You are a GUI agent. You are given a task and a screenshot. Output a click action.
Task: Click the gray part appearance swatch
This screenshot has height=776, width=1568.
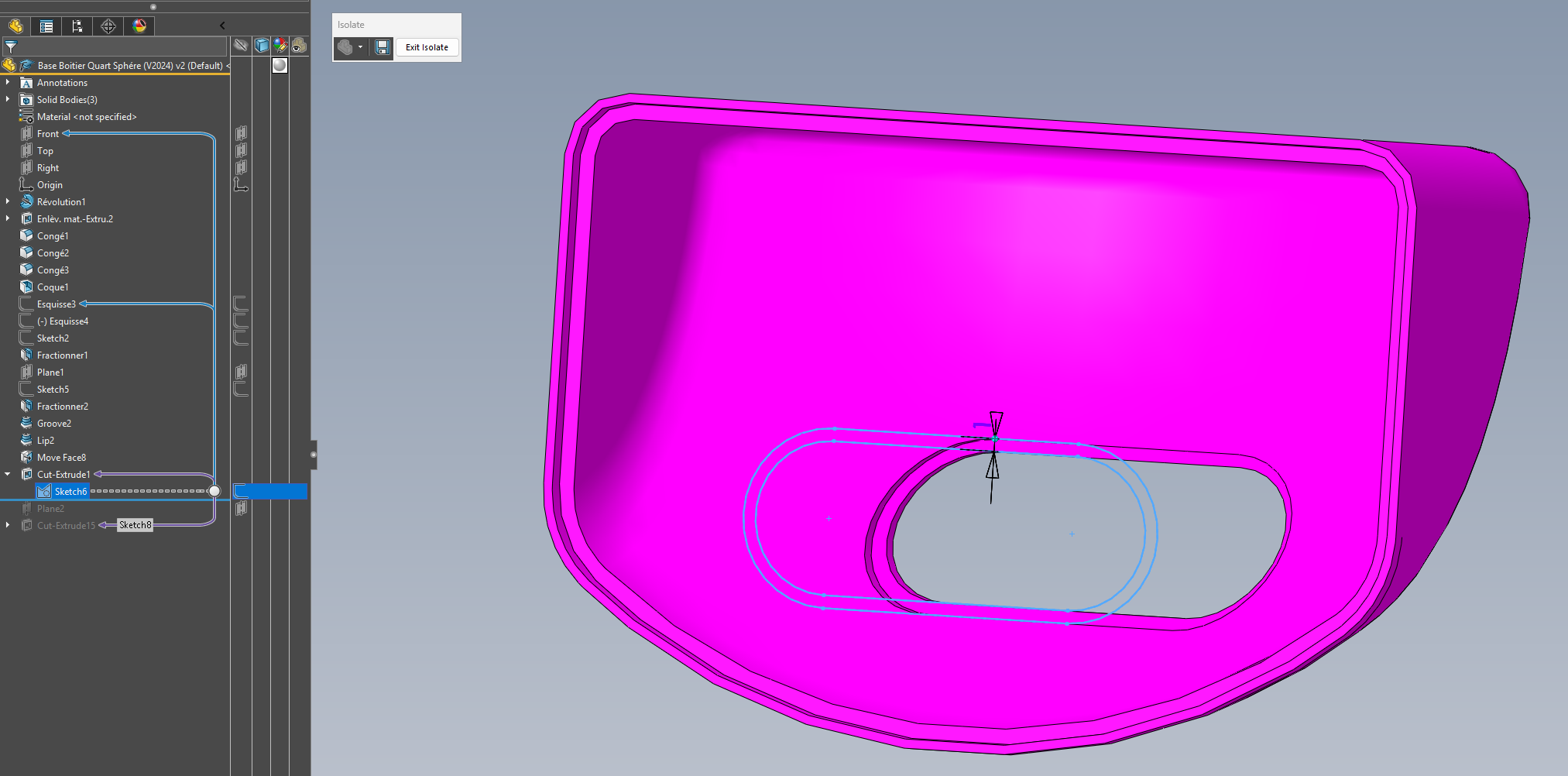[x=280, y=65]
